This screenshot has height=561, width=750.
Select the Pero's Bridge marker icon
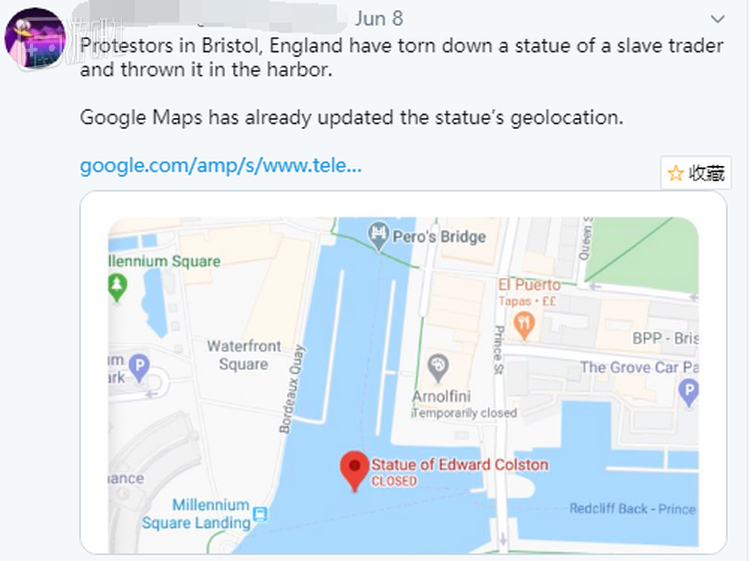(x=379, y=236)
